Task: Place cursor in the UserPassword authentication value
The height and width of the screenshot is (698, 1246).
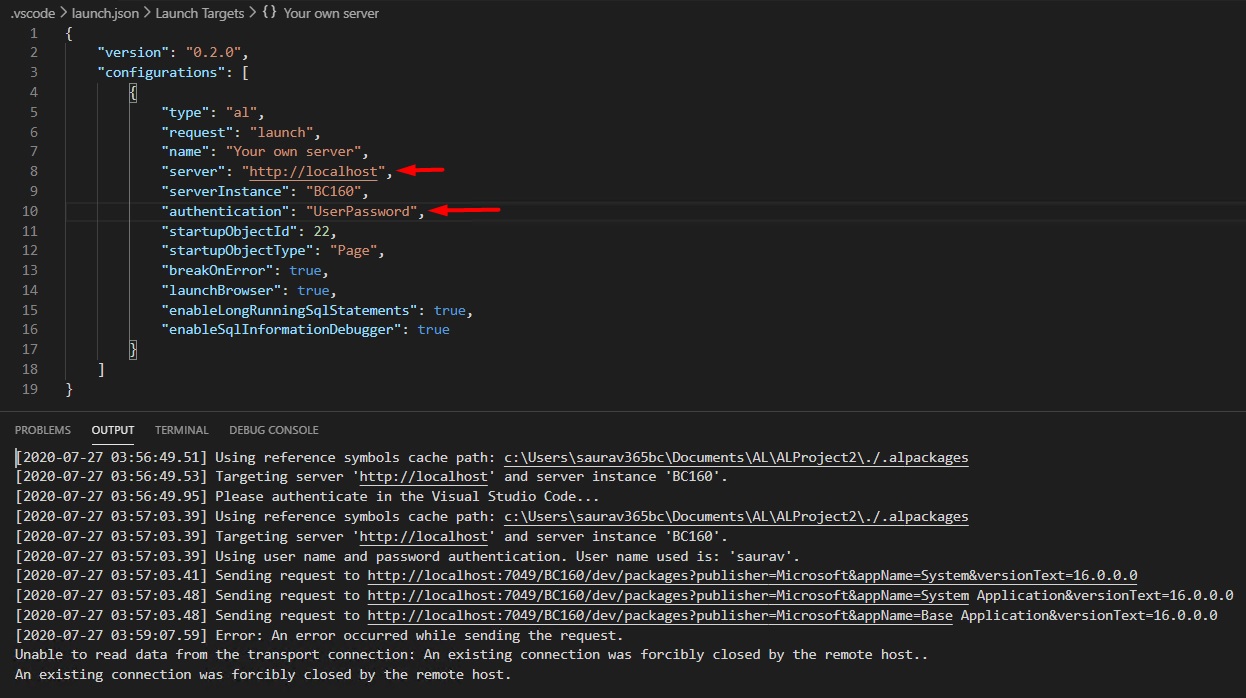Action: pos(362,211)
